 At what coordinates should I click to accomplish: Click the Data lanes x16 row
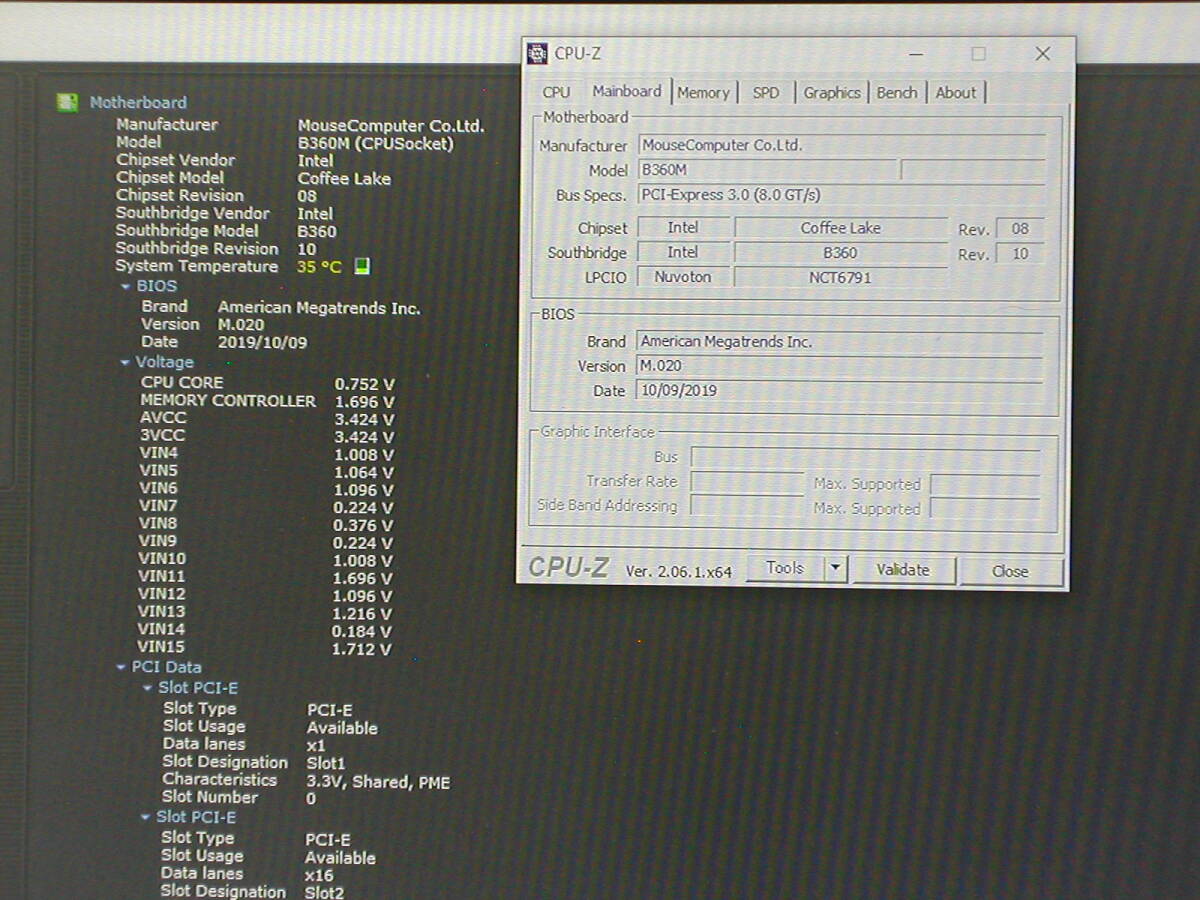247,874
